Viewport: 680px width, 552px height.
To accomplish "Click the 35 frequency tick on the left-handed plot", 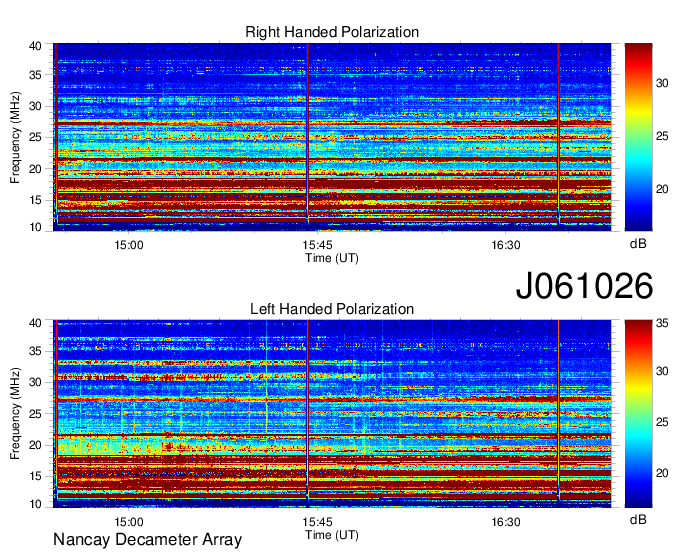I will (x=35, y=351).
